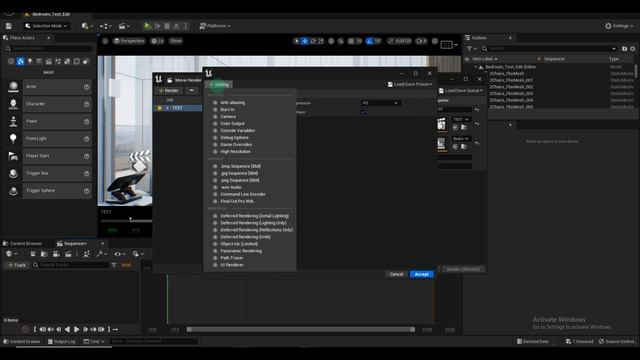Click the Search Tracks field
Screen dimensions: 640x360
pos(70,265)
